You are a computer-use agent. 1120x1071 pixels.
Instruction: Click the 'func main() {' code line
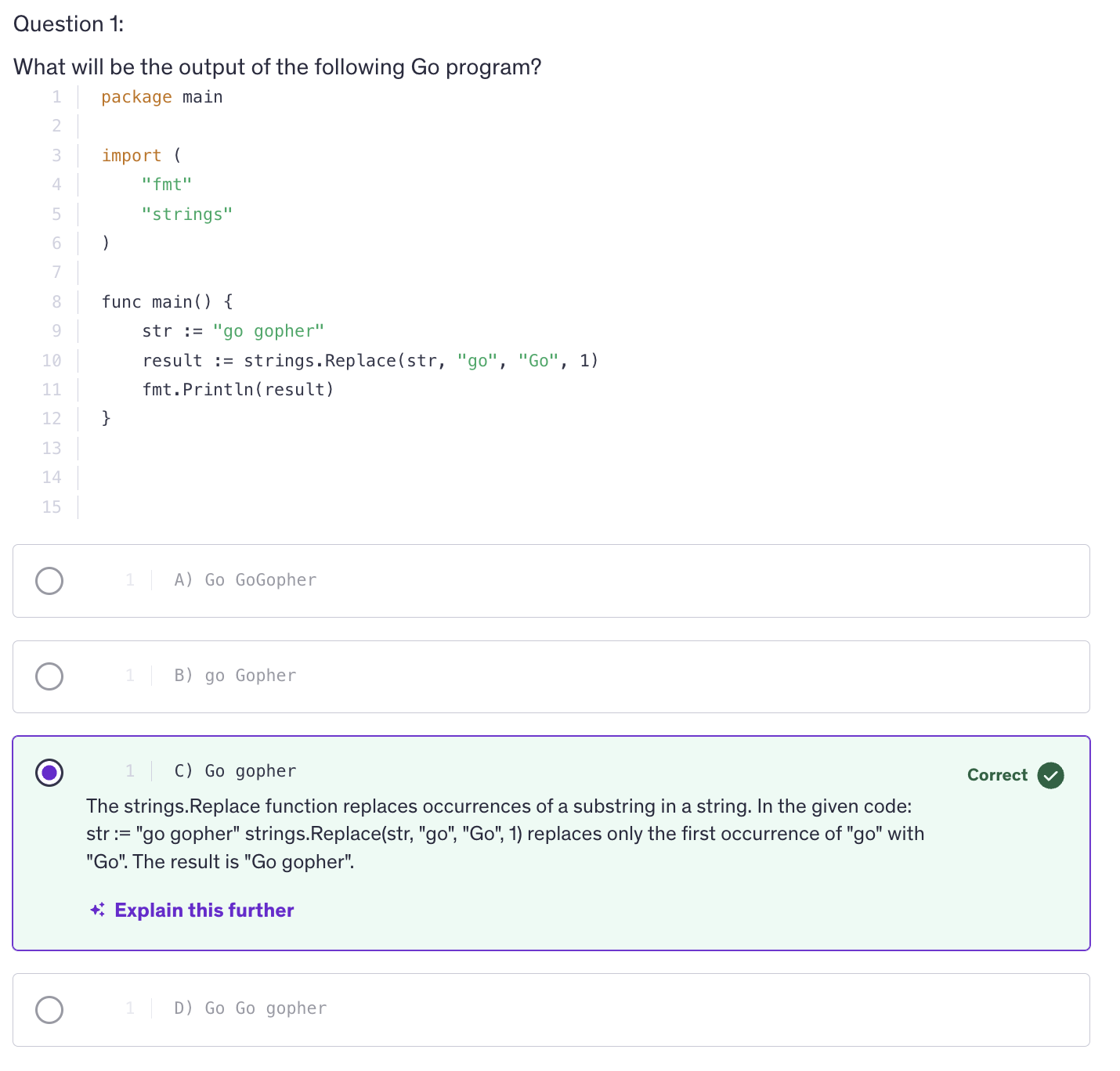tap(167, 302)
